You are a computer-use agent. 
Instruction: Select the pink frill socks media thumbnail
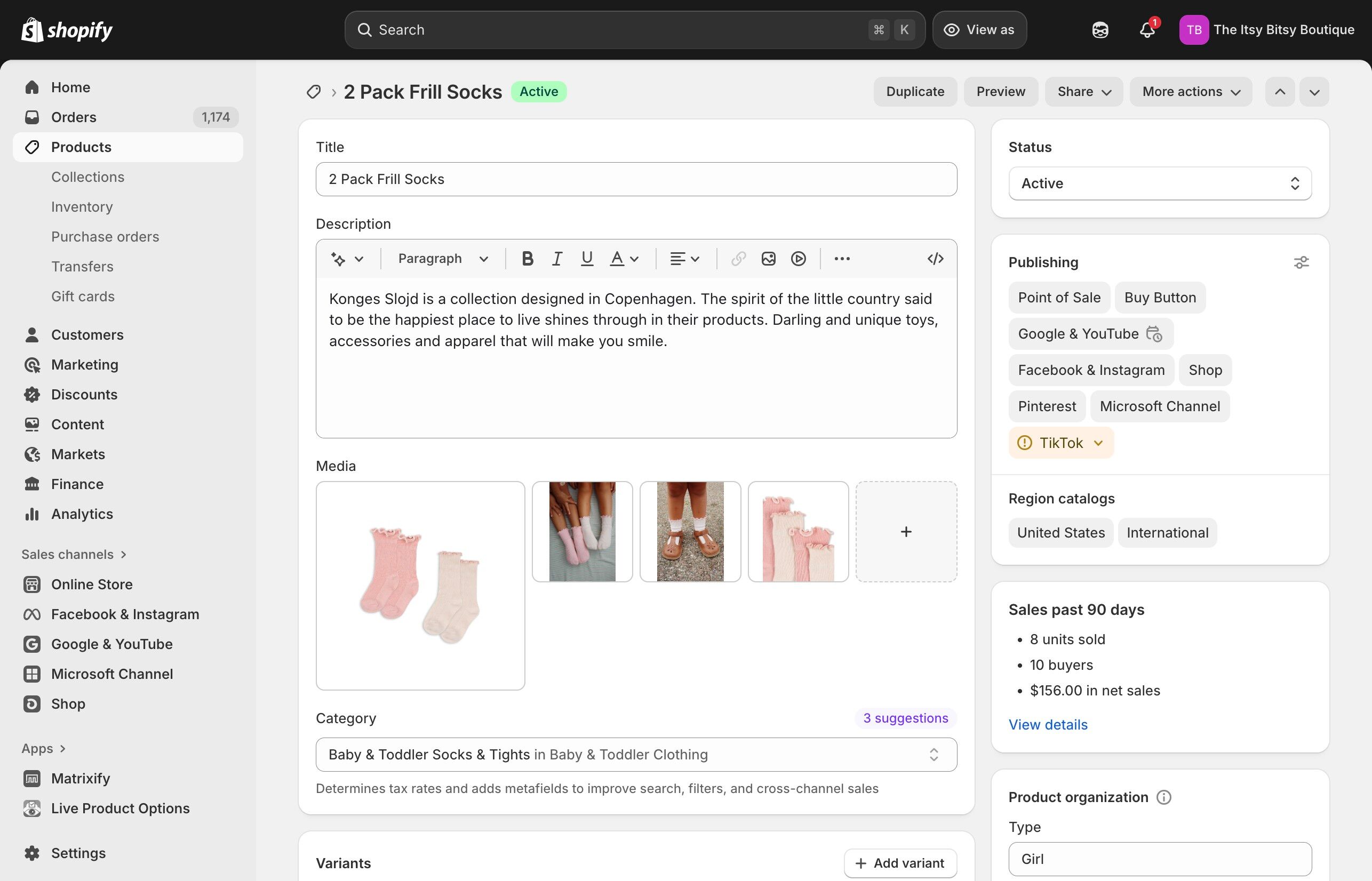(420, 585)
